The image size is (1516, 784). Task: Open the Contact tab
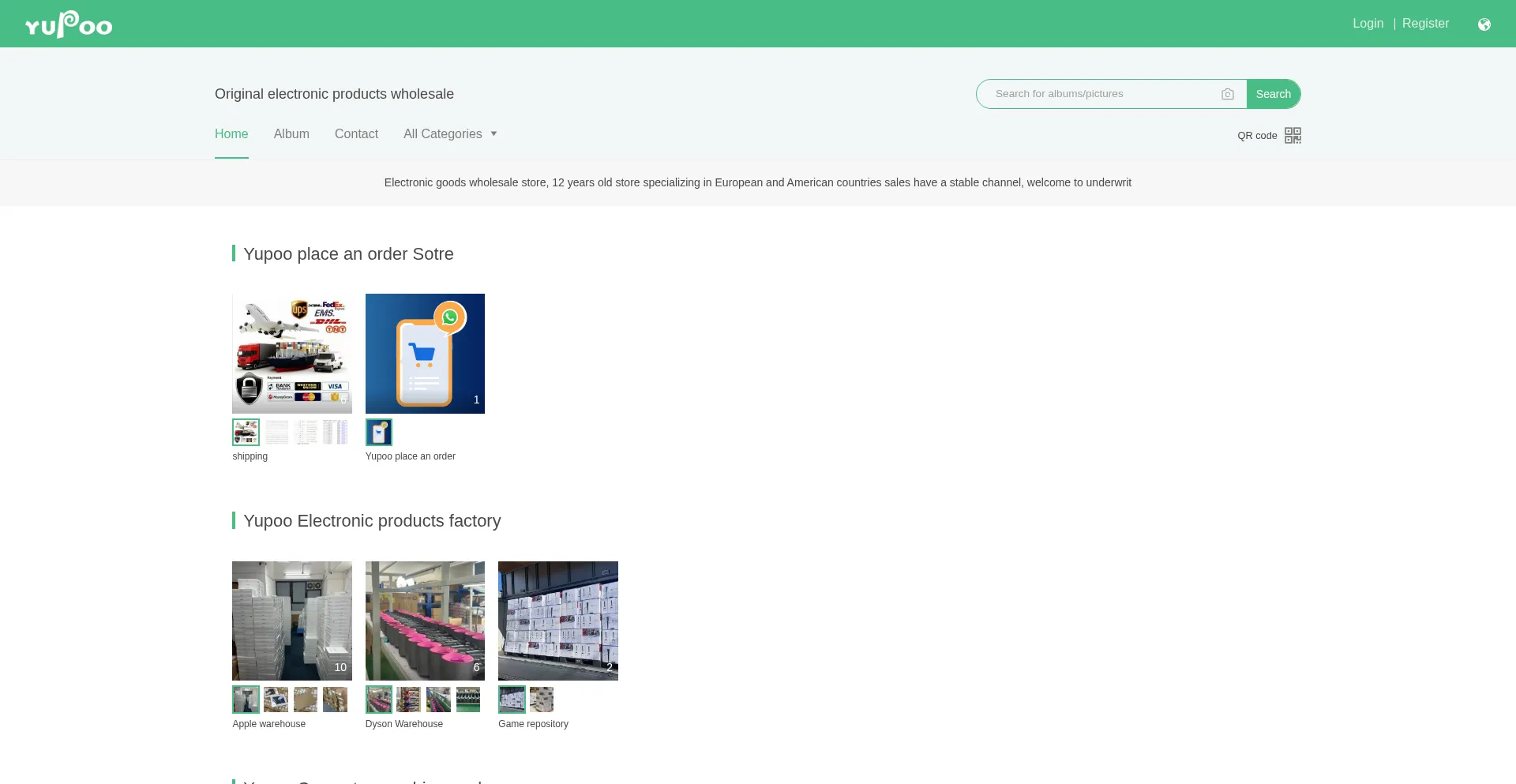356,134
